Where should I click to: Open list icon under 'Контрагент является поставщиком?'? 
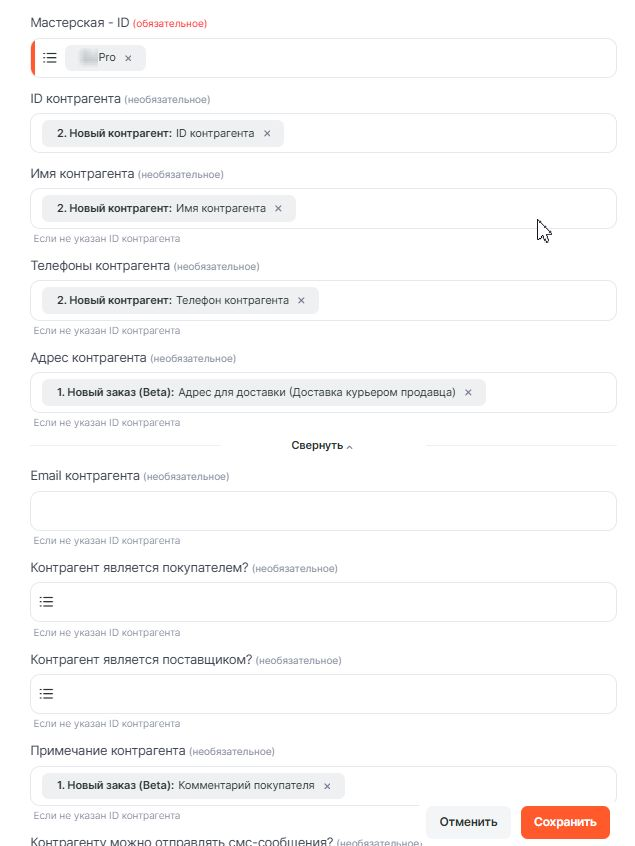point(46,694)
